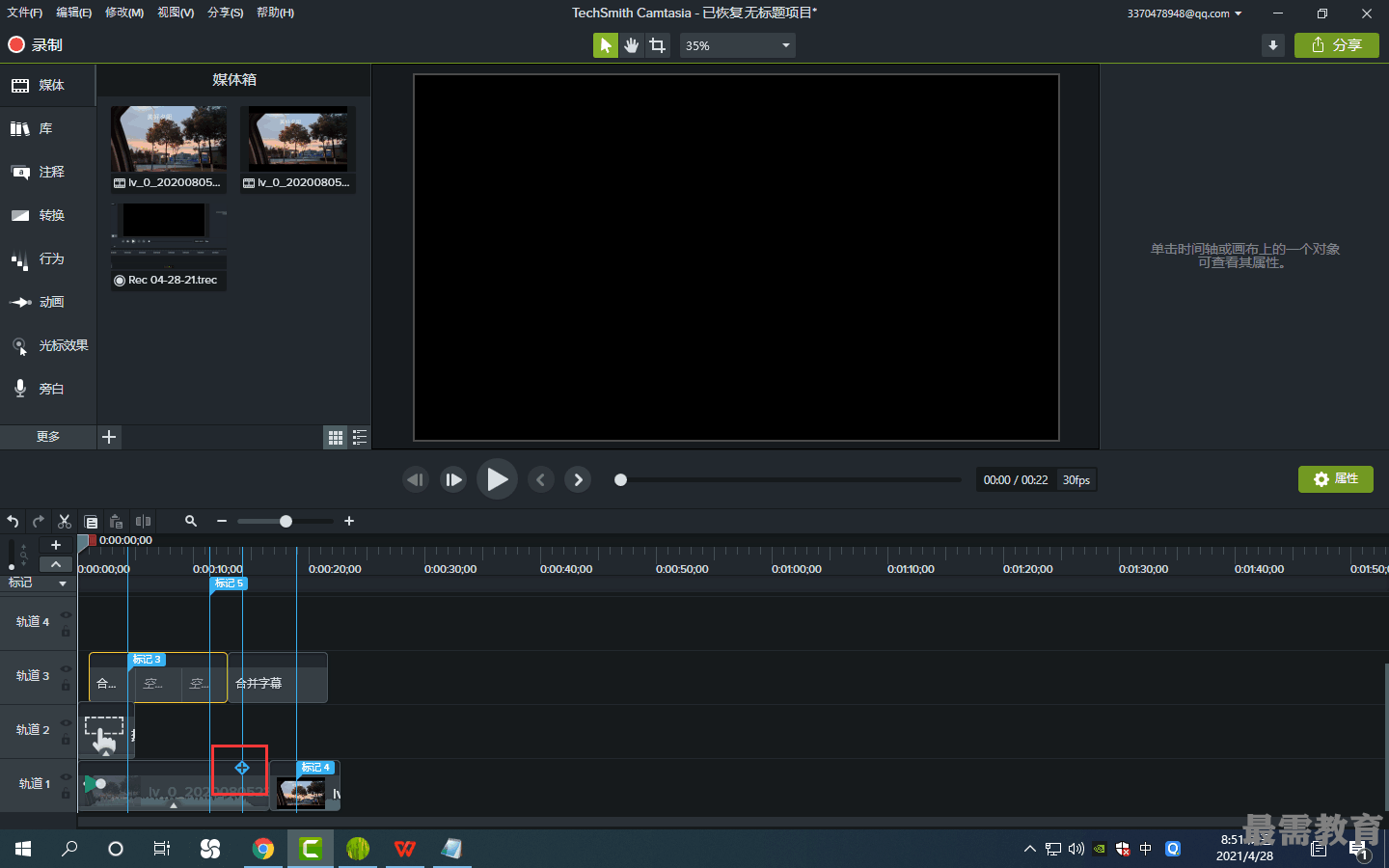Viewport: 1389px width, 868px height.
Task: Toggle visibility eye of 轨道 1
Action: pos(67,776)
